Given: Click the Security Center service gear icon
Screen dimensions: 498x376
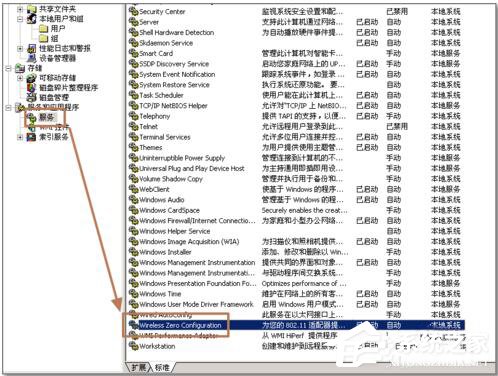Looking at the screenshot, I should (133, 11).
